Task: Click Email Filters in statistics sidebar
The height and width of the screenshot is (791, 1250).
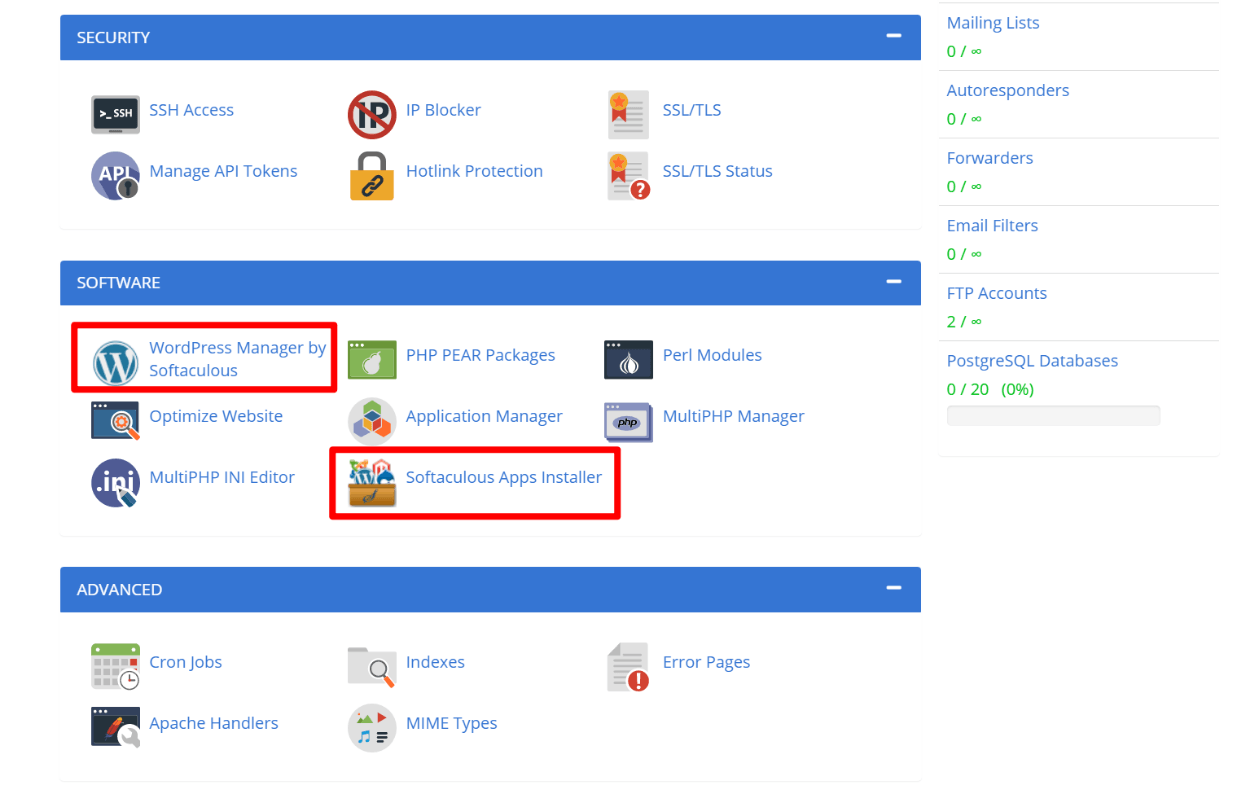Action: tap(992, 226)
